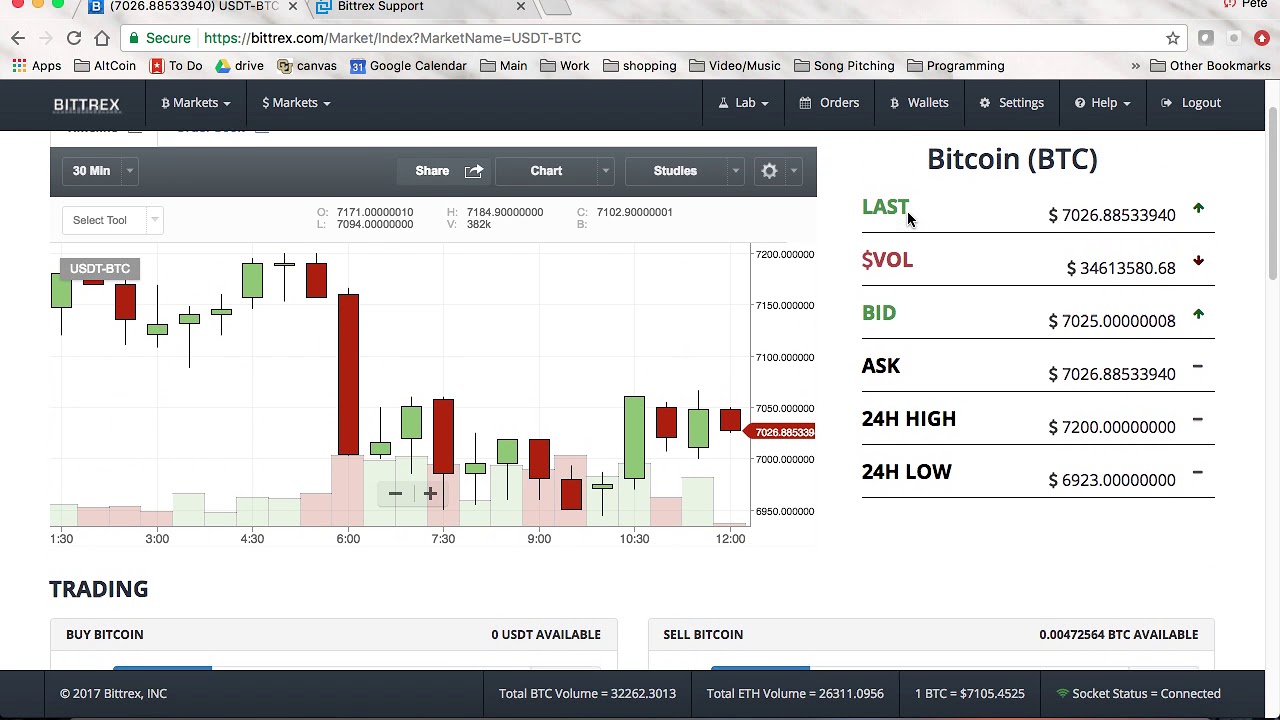Close the Bittrex Support tab
Screen dimensions: 1280x720
point(521,7)
